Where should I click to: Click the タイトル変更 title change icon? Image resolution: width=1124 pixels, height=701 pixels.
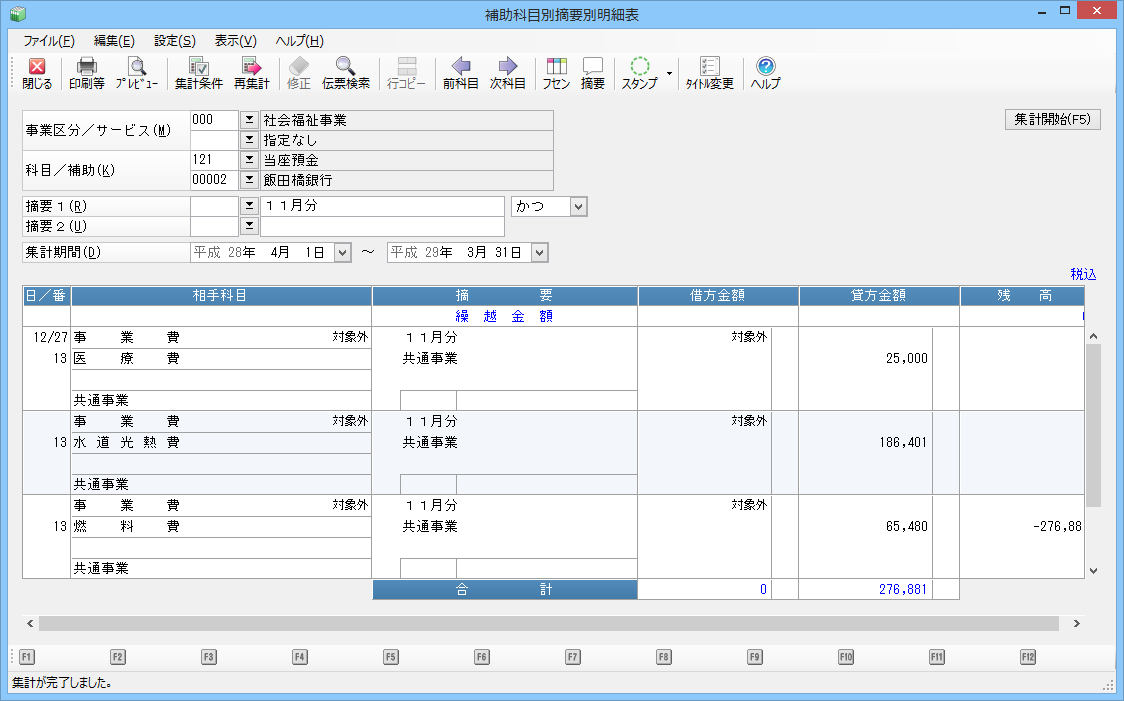click(x=709, y=73)
